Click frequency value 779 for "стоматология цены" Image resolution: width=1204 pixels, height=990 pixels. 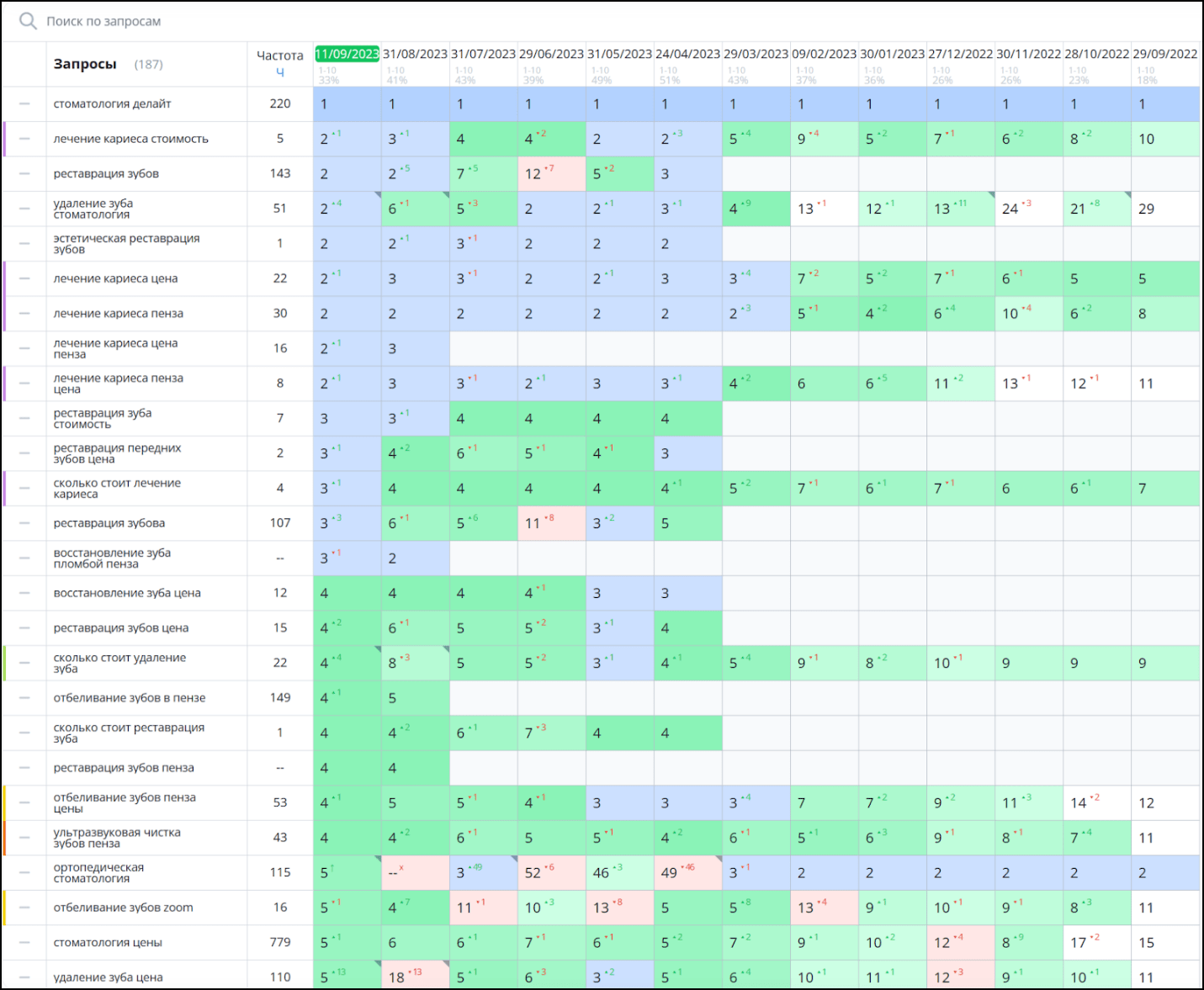pos(280,943)
